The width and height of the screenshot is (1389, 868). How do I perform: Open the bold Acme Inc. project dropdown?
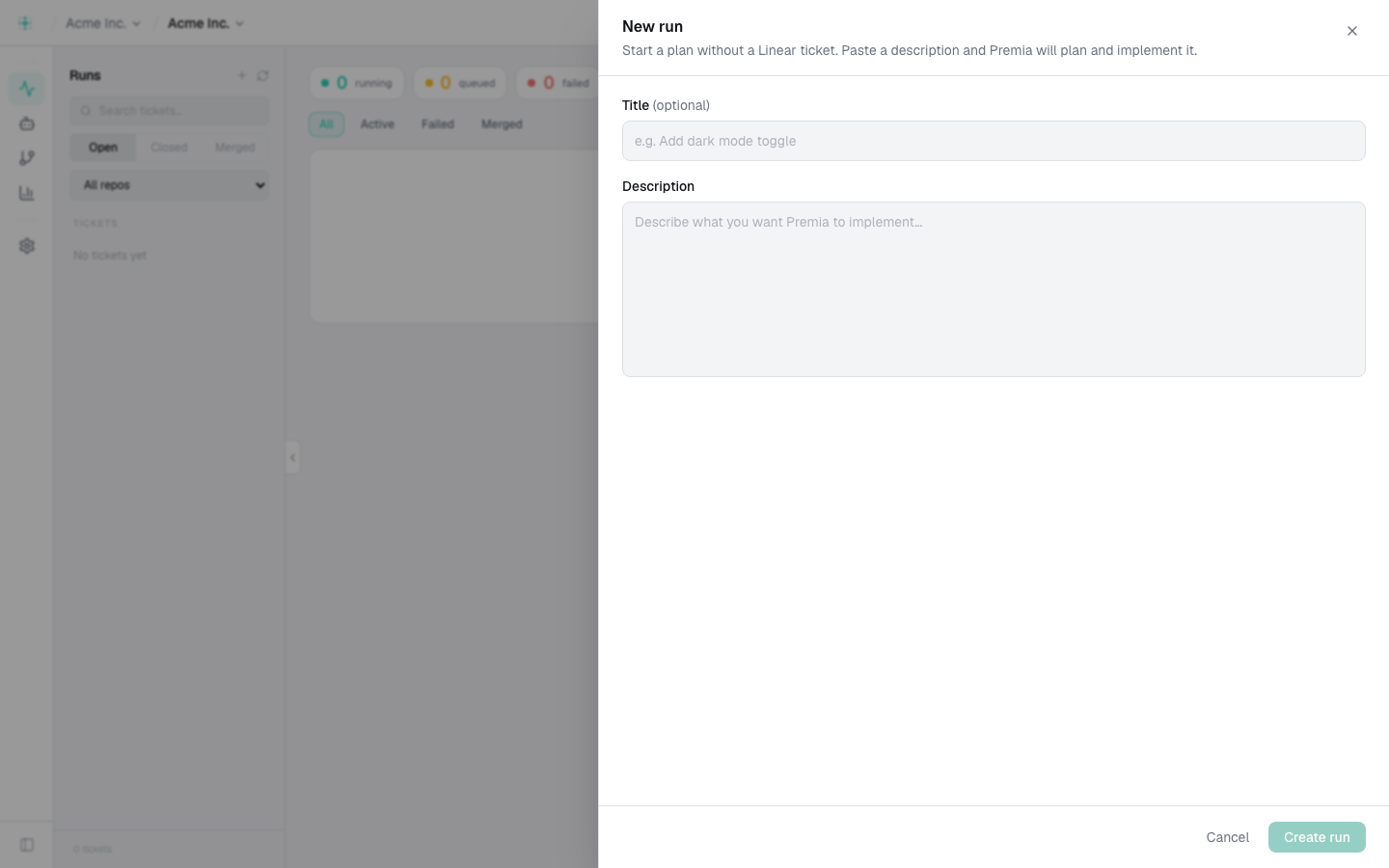point(205,23)
